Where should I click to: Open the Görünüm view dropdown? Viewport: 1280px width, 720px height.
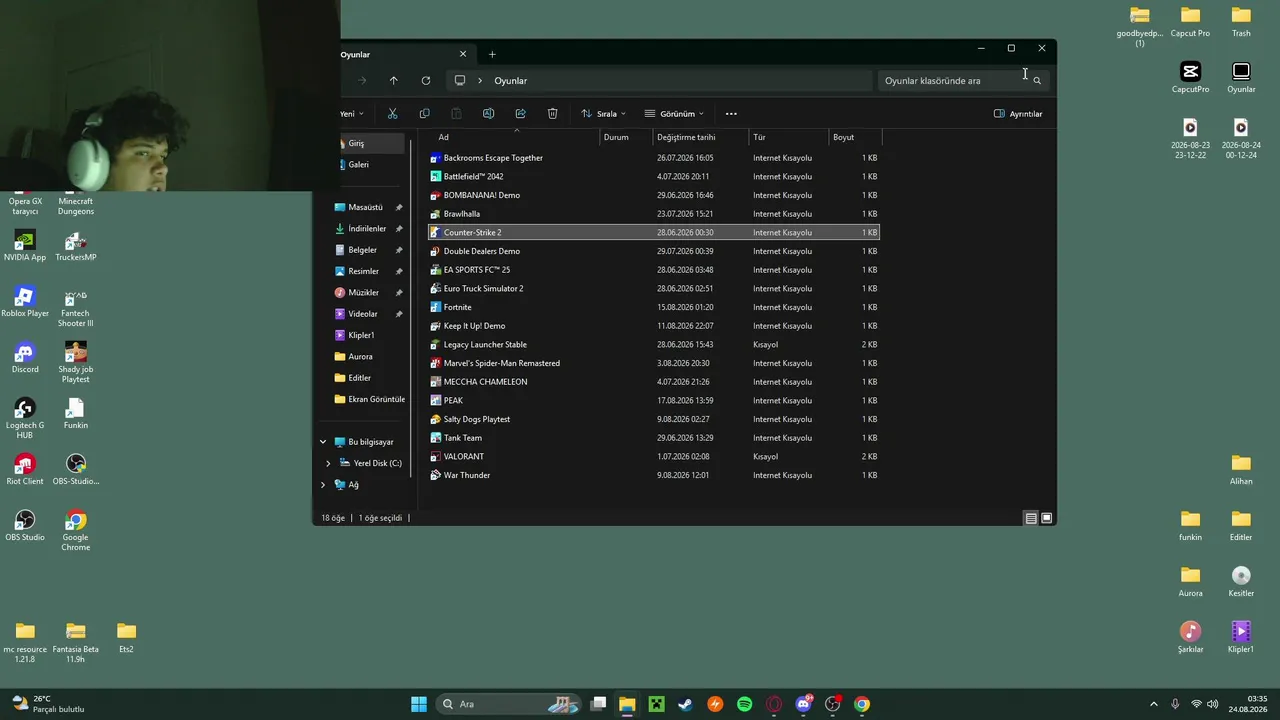674,114
